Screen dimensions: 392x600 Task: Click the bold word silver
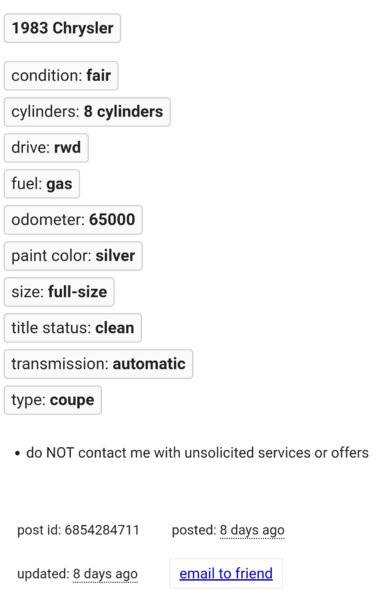[x=115, y=256]
